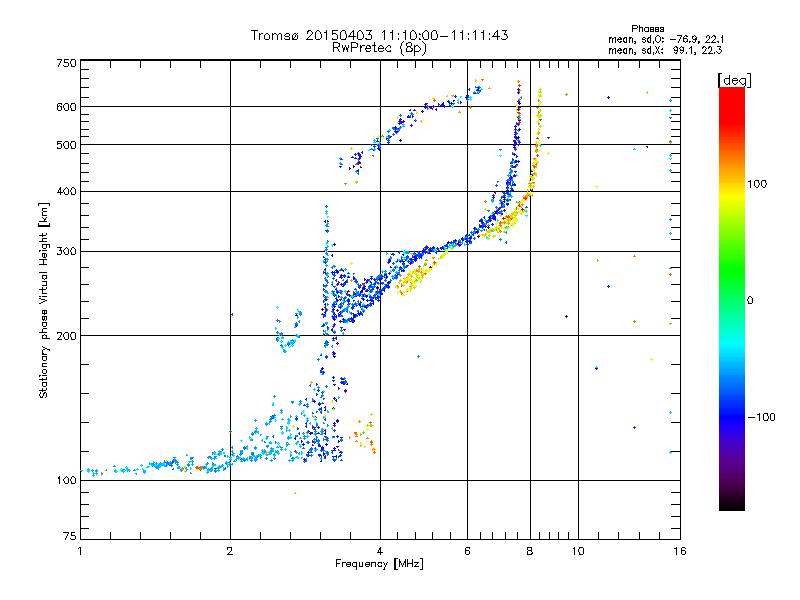Select the subtitle 'RwPretec (8p)'
Viewport: 800px width, 600px height.
tap(379, 48)
